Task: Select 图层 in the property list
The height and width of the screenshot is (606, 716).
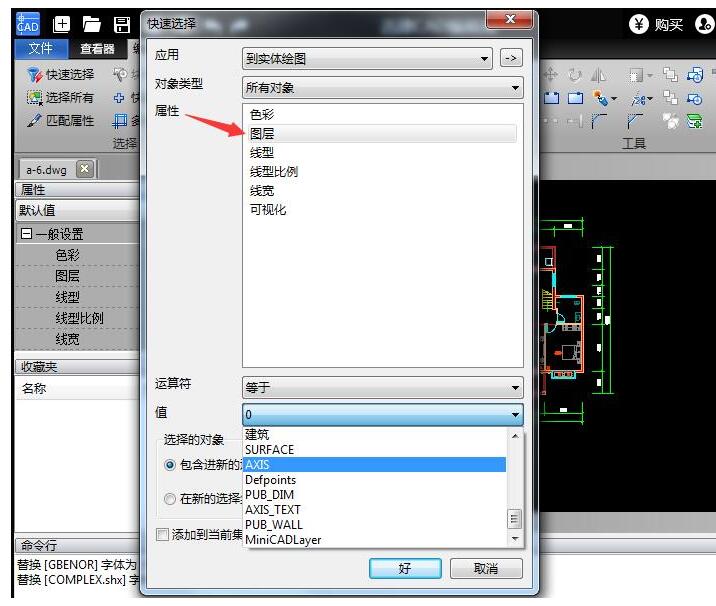Action: (x=383, y=133)
